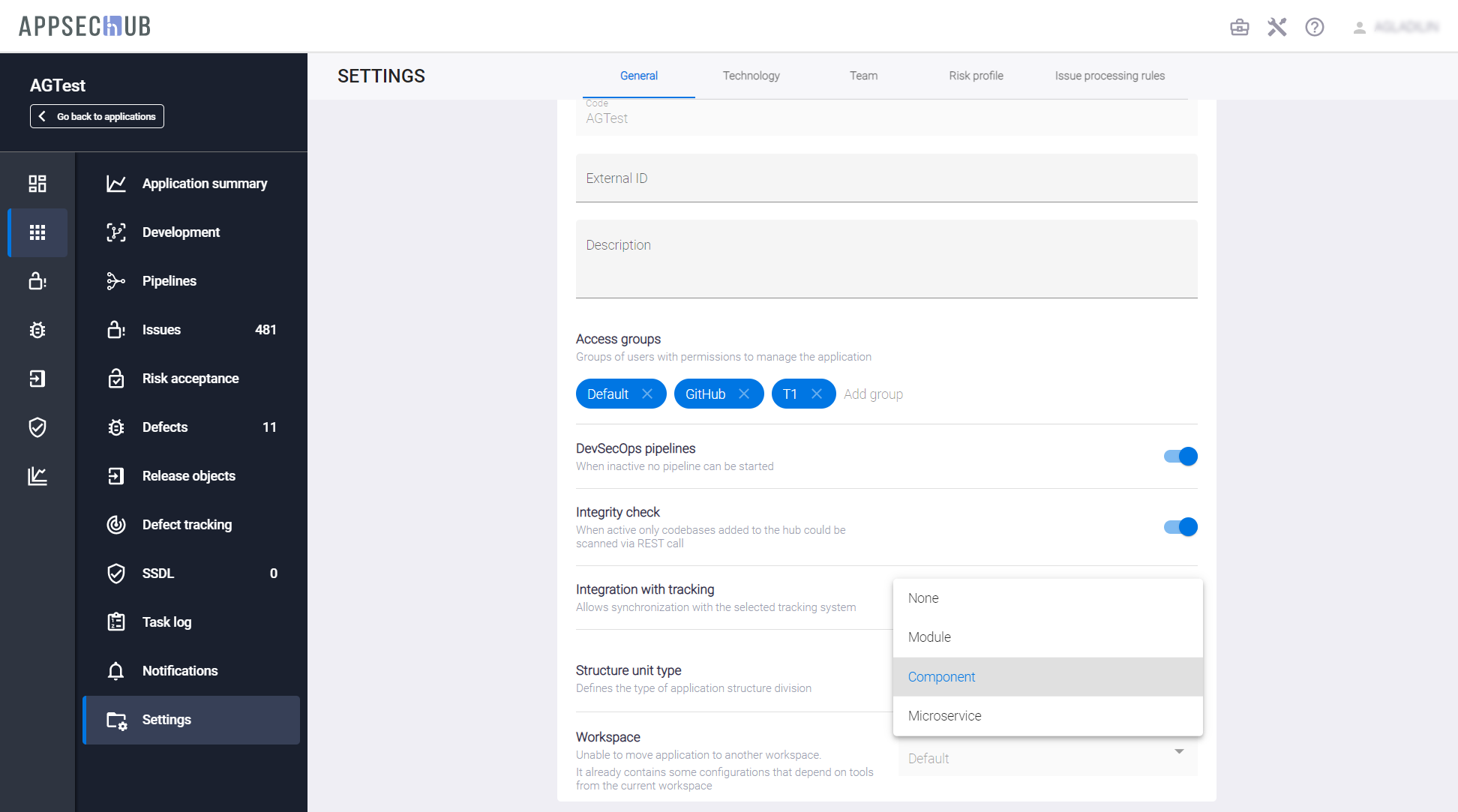Turn off the Integrity check switch

pyautogui.click(x=1180, y=527)
